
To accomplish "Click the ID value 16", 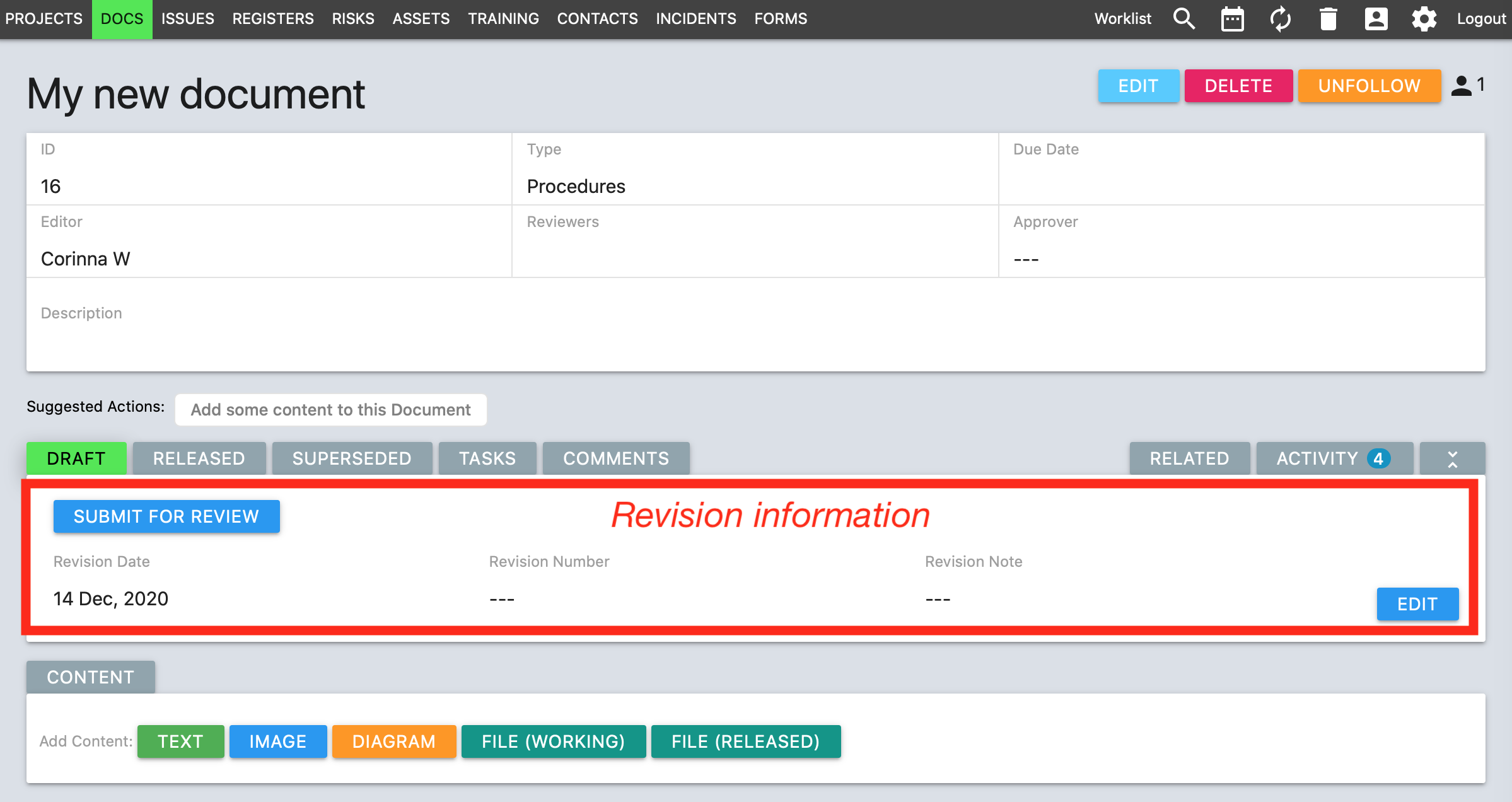I will click(50, 187).
